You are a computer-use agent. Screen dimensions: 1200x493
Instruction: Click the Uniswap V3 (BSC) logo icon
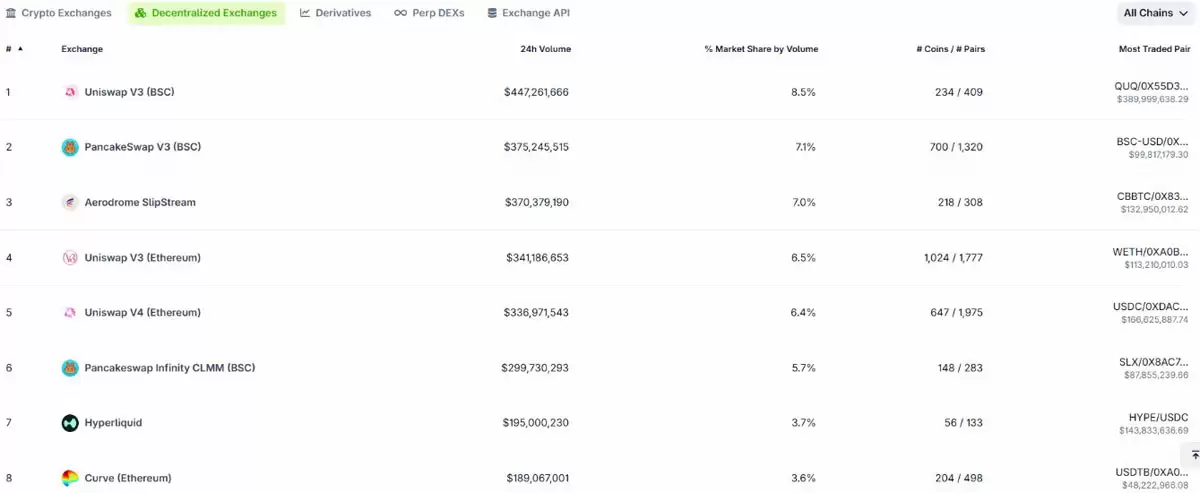[70, 92]
